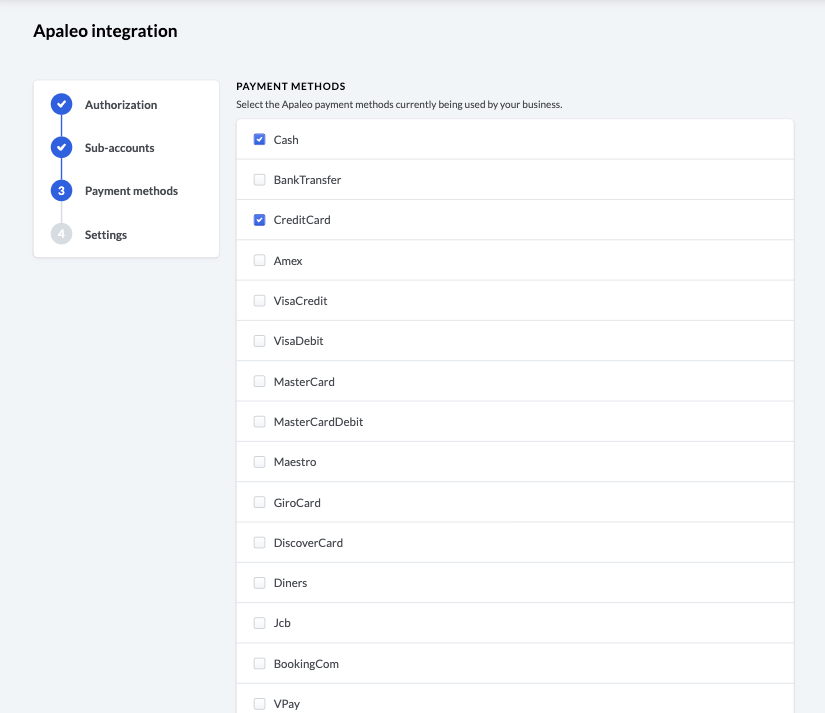Open the Settings step label
Viewport: 825px width, 713px height.
pyautogui.click(x=106, y=235)
